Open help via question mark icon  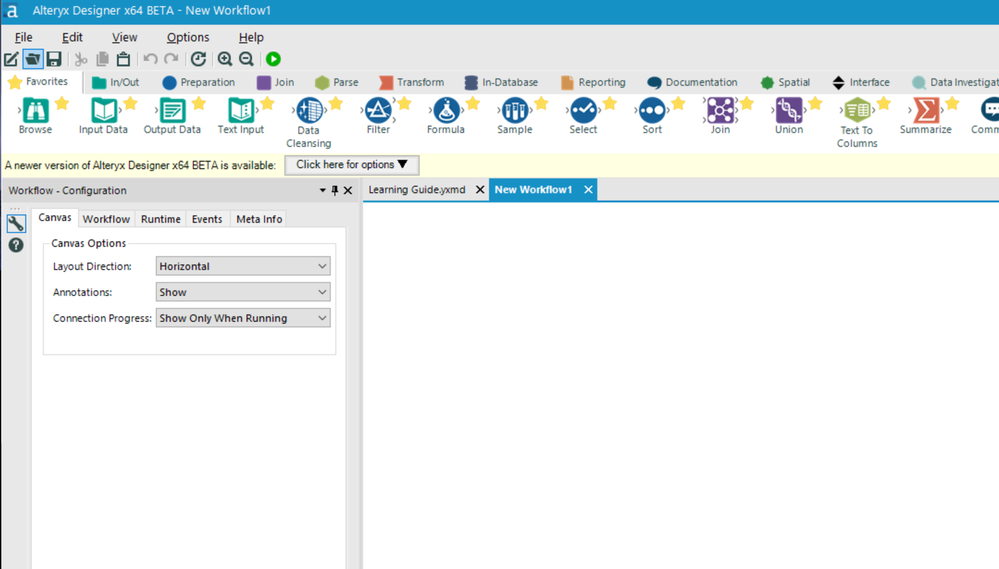click(16, 245)
